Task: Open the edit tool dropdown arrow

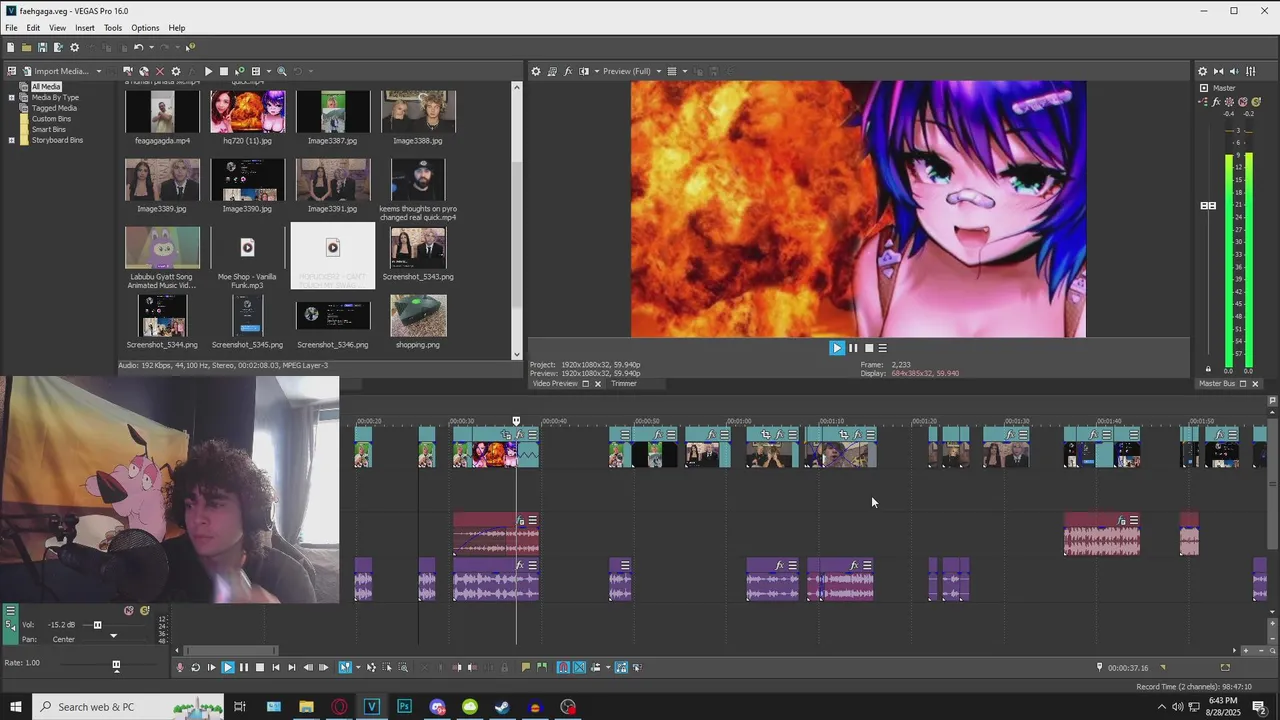Action: (x=358, y=667)
